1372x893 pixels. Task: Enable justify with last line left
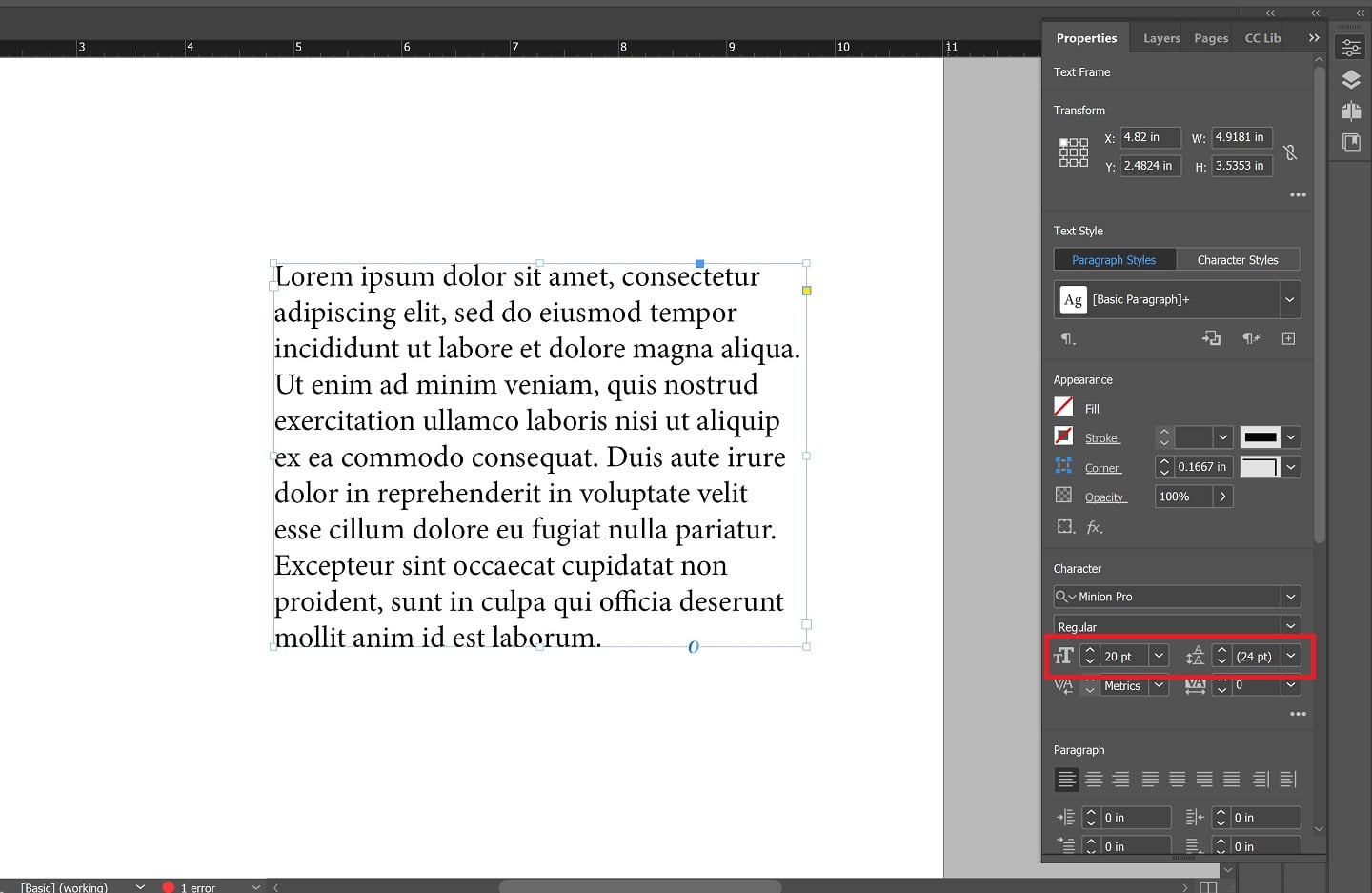tap(1148, 779)
